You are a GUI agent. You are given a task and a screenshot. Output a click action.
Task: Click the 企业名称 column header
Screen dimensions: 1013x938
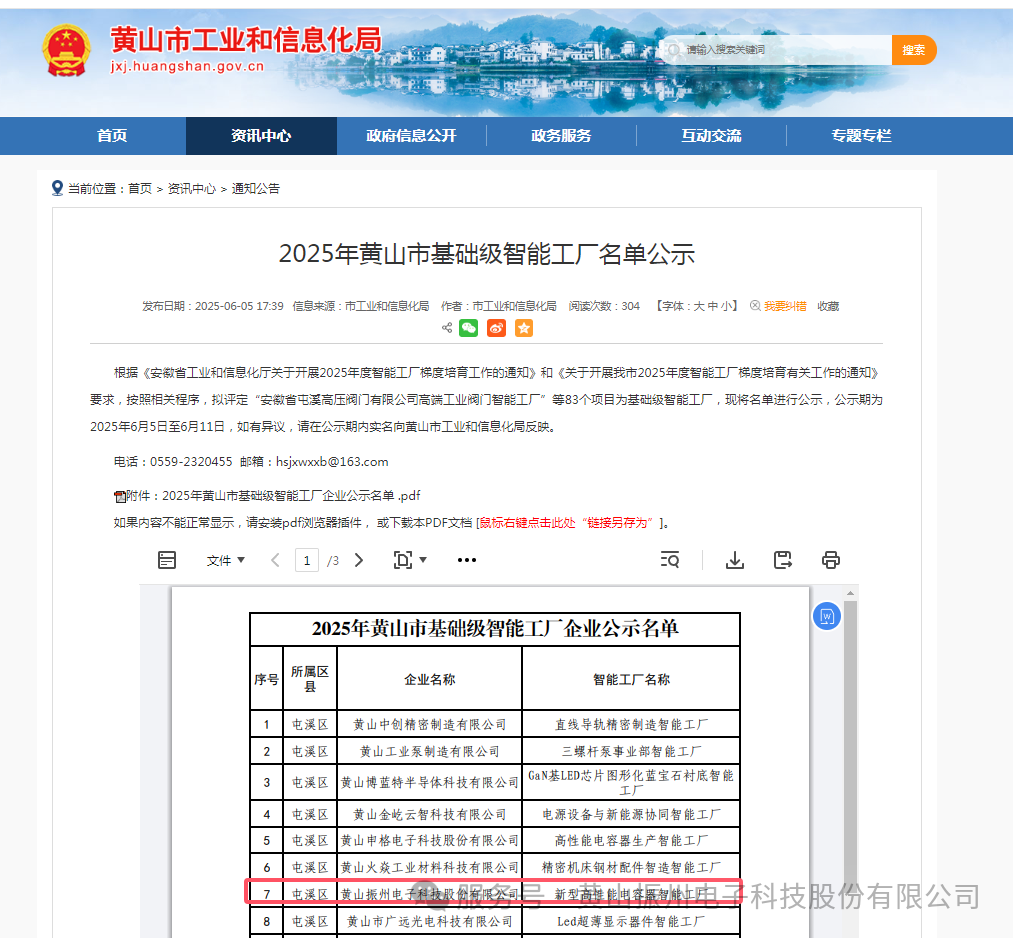click(430, 680)
